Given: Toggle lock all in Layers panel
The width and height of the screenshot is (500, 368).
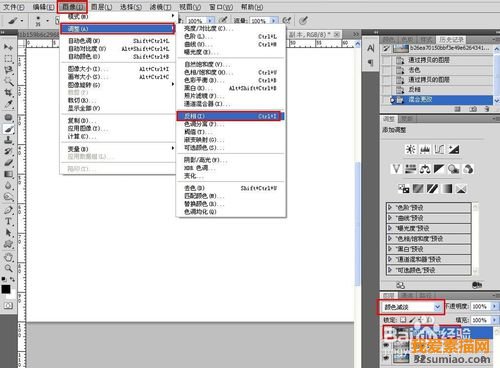Looking at the screenshot, I should [x=429, y=320].
